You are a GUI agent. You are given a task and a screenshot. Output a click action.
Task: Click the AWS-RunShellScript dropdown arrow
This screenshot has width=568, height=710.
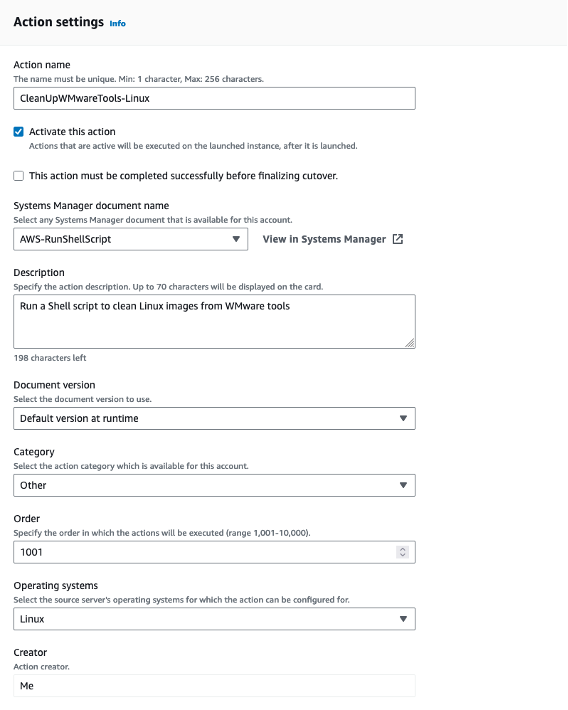236,239
